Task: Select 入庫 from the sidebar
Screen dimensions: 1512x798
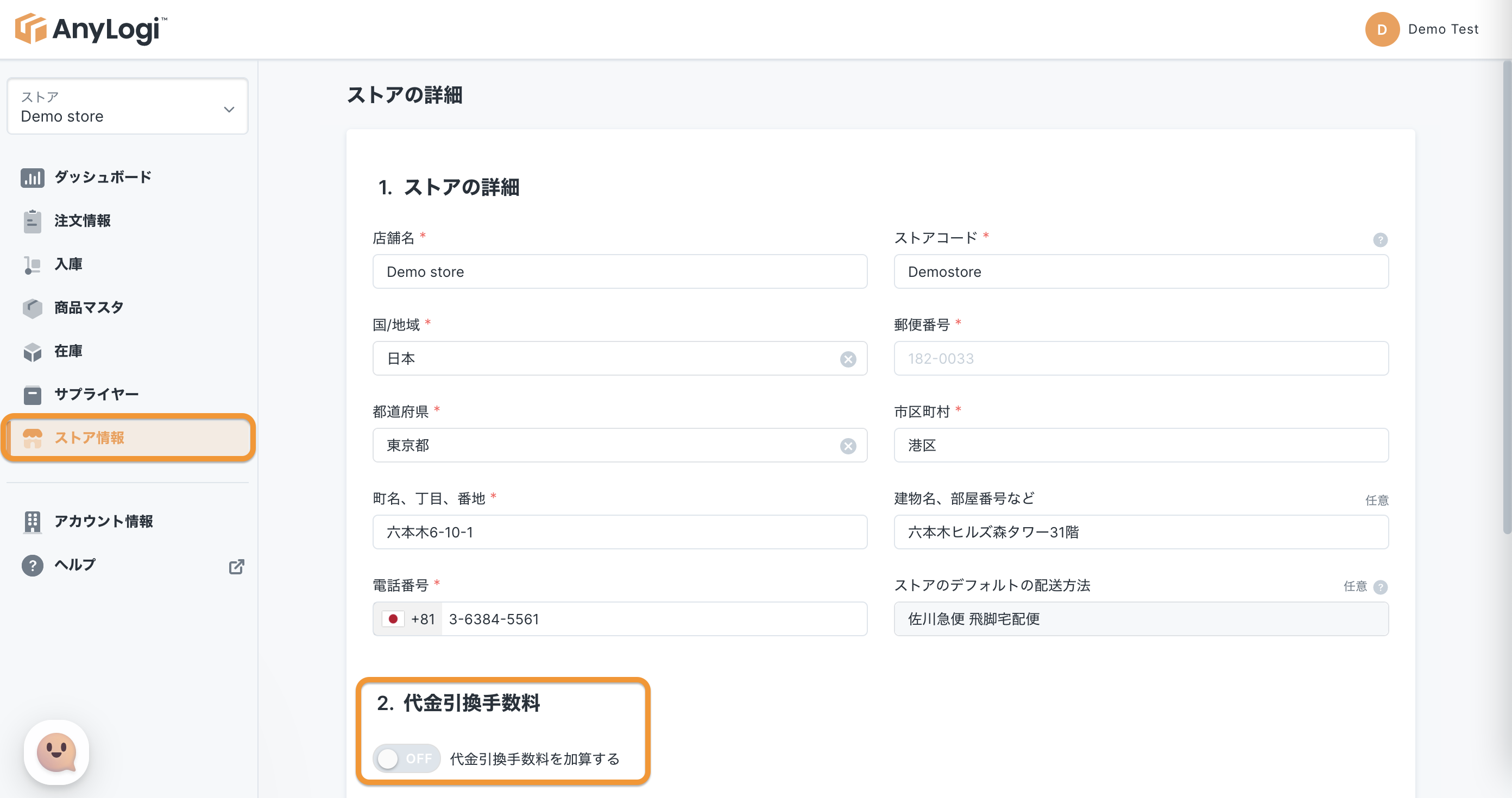Action: click(x=68, y=264)
